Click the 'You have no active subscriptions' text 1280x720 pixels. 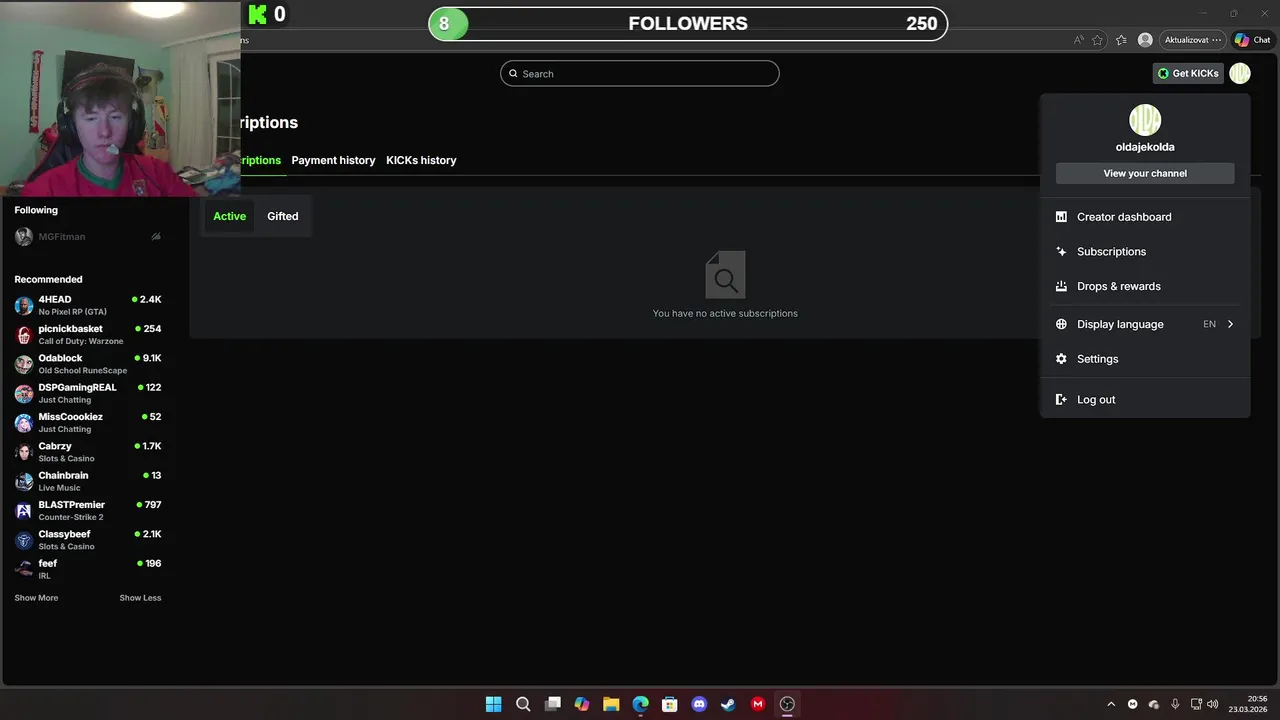[725, 313]
